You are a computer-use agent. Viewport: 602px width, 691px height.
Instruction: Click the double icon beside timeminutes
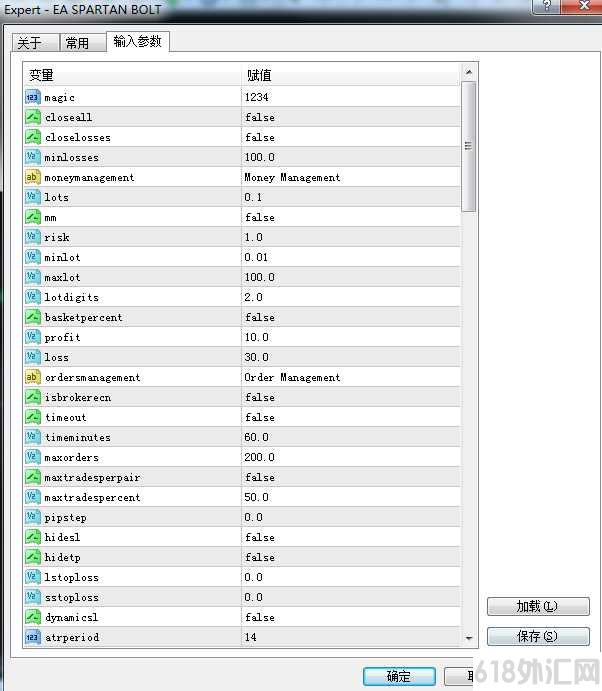point(33,437)
